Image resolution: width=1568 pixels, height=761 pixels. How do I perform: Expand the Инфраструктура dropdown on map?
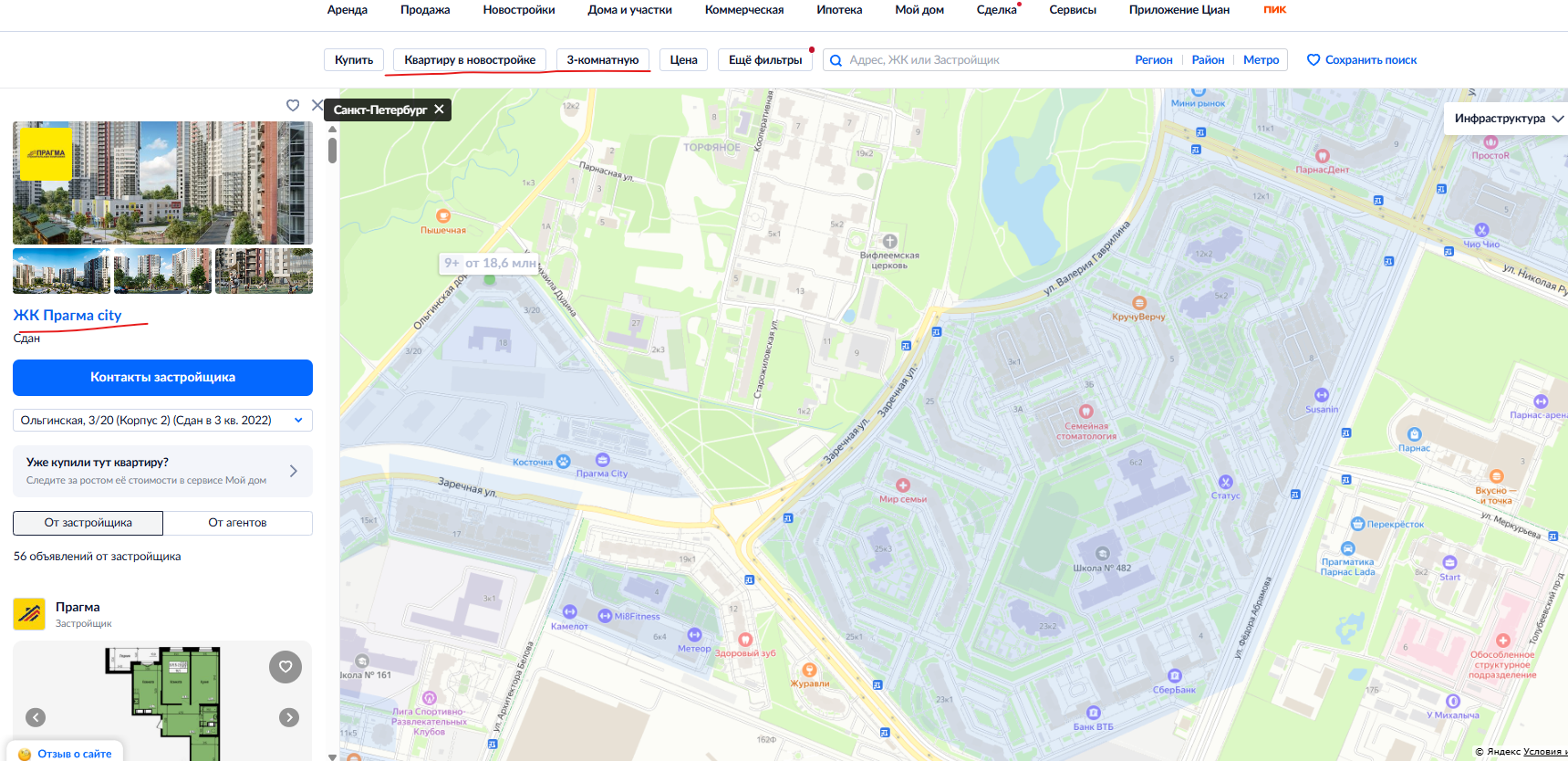point(1507,119)
